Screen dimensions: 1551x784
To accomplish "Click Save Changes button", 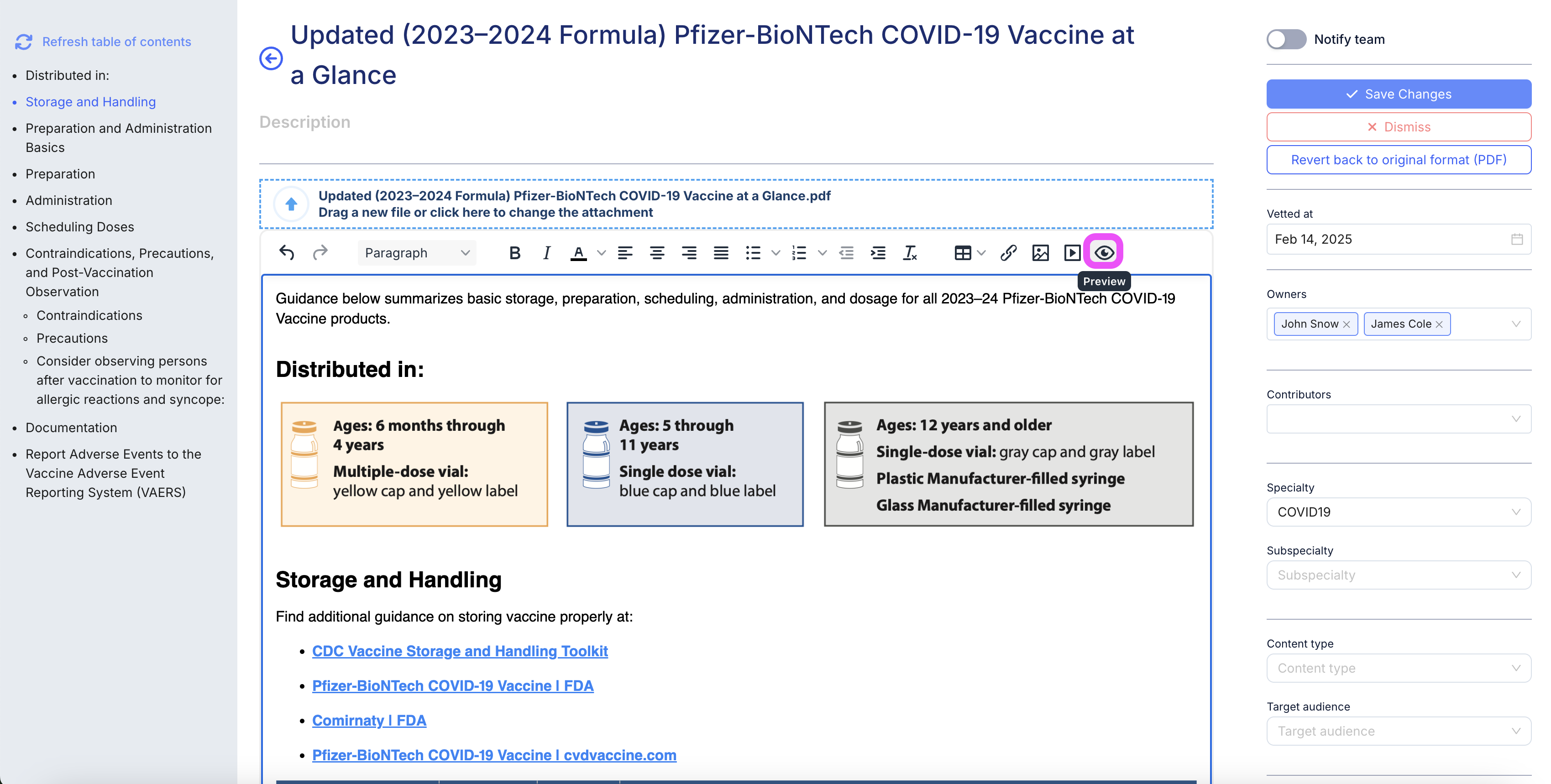I will click(x=1399, y=94).
